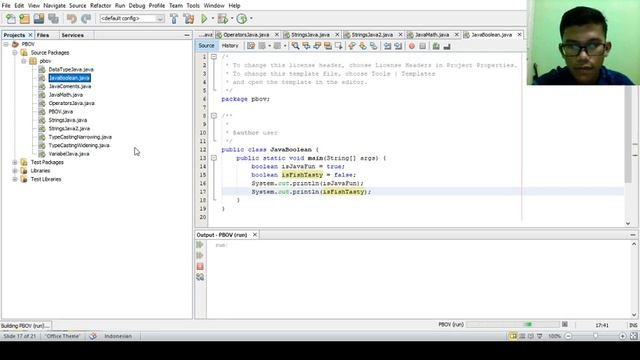Collapse the class Javadoc comment fold
The height and width of the screenshot is (360, 640).
pos(213,116)
